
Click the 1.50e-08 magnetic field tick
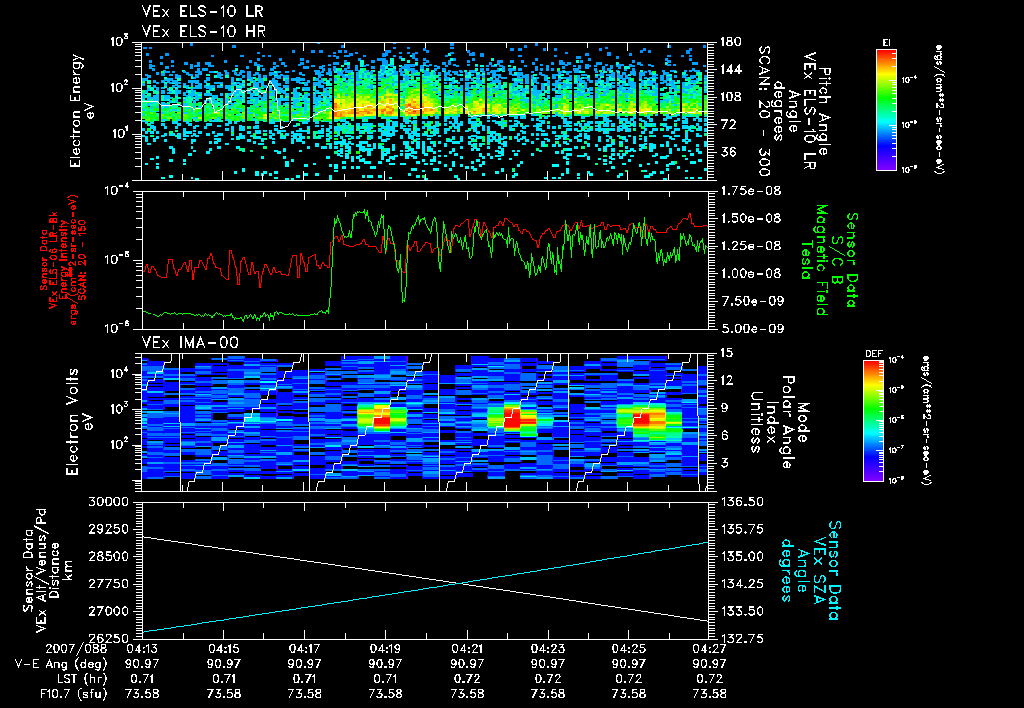click(750, 219)
